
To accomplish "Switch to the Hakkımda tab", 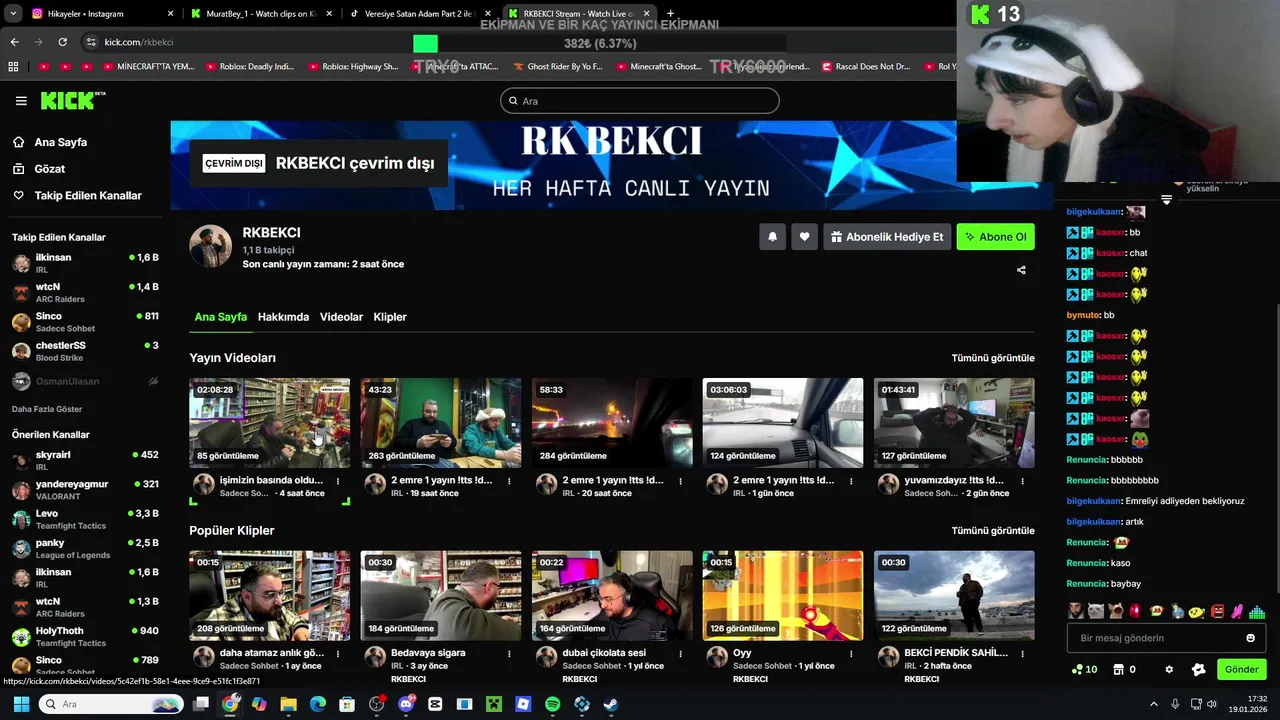I will (x=283, y=317).
